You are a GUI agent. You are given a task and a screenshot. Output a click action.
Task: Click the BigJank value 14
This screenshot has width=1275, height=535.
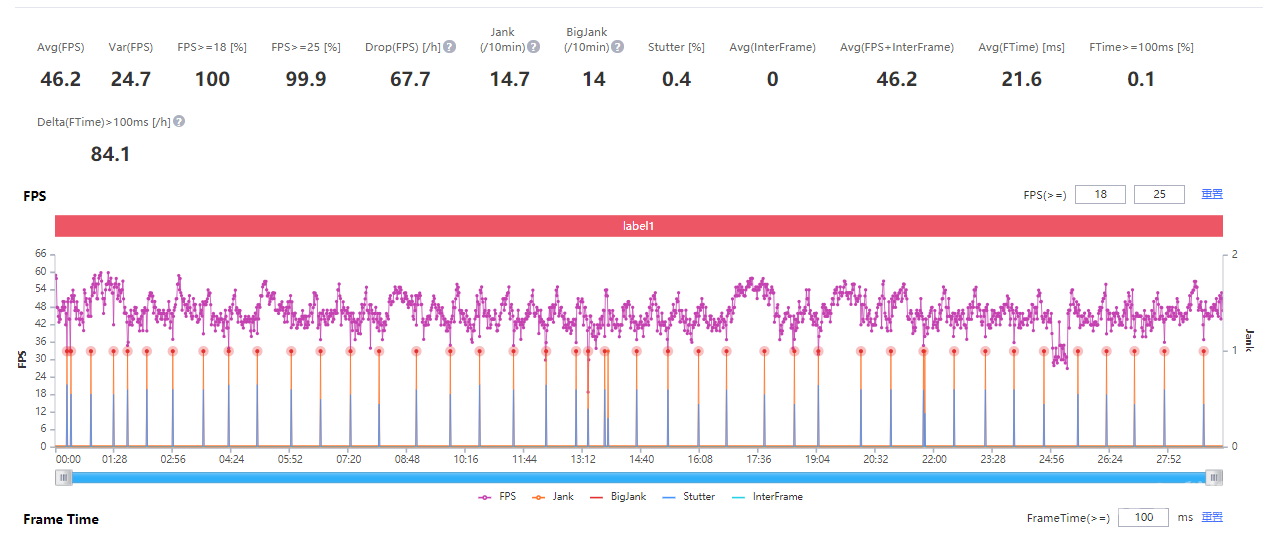click(x=594, y=79)
